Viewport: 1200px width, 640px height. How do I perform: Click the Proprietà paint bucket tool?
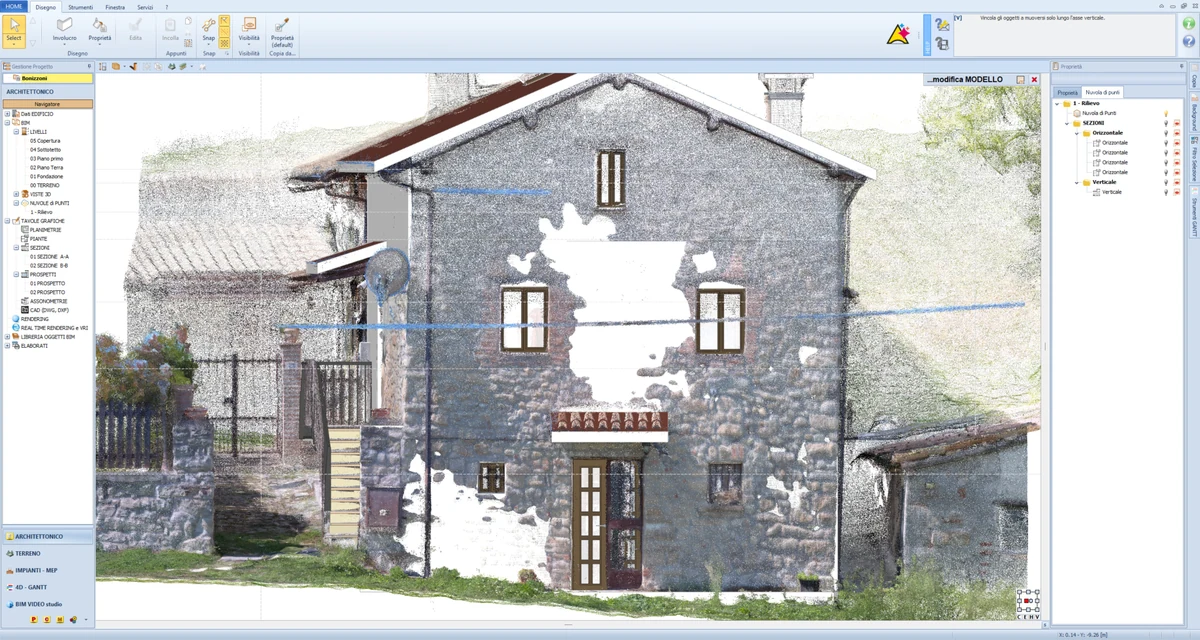100,29
